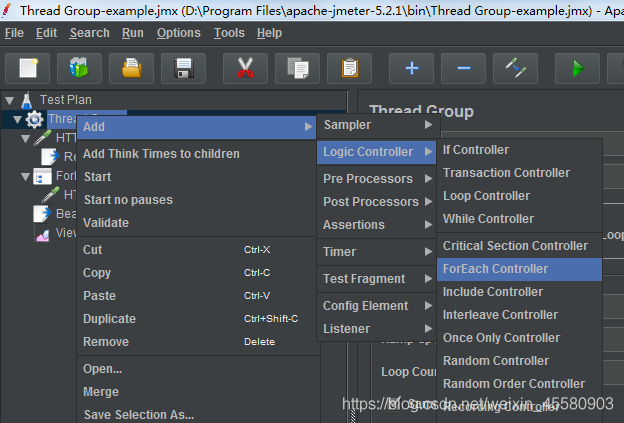This screenshot has width=624, height=423.
Task: Add a ForEach Controller
Action: tap(519, 269)
